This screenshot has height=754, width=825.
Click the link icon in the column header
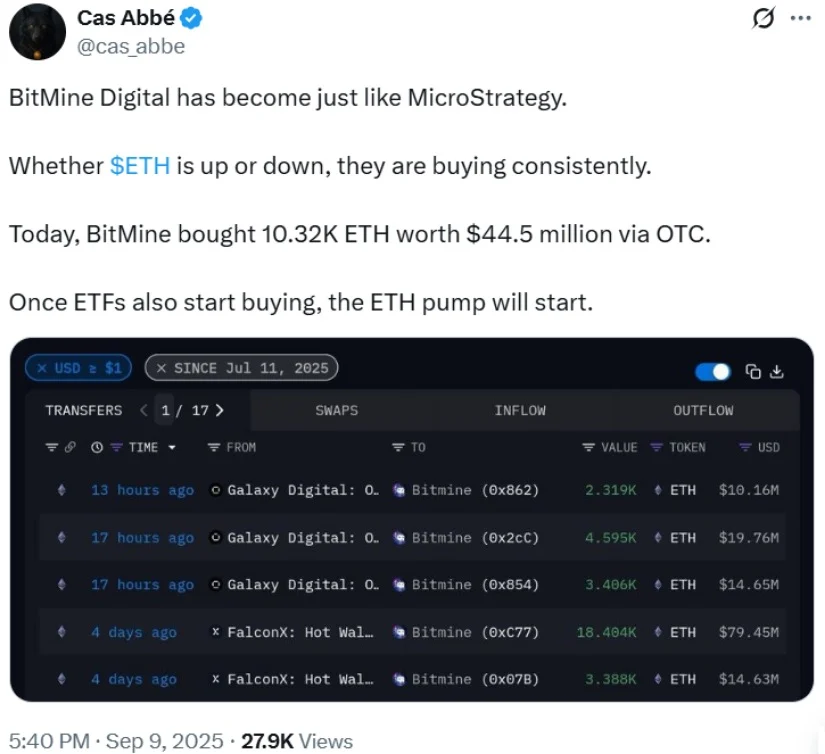(70, 448)
